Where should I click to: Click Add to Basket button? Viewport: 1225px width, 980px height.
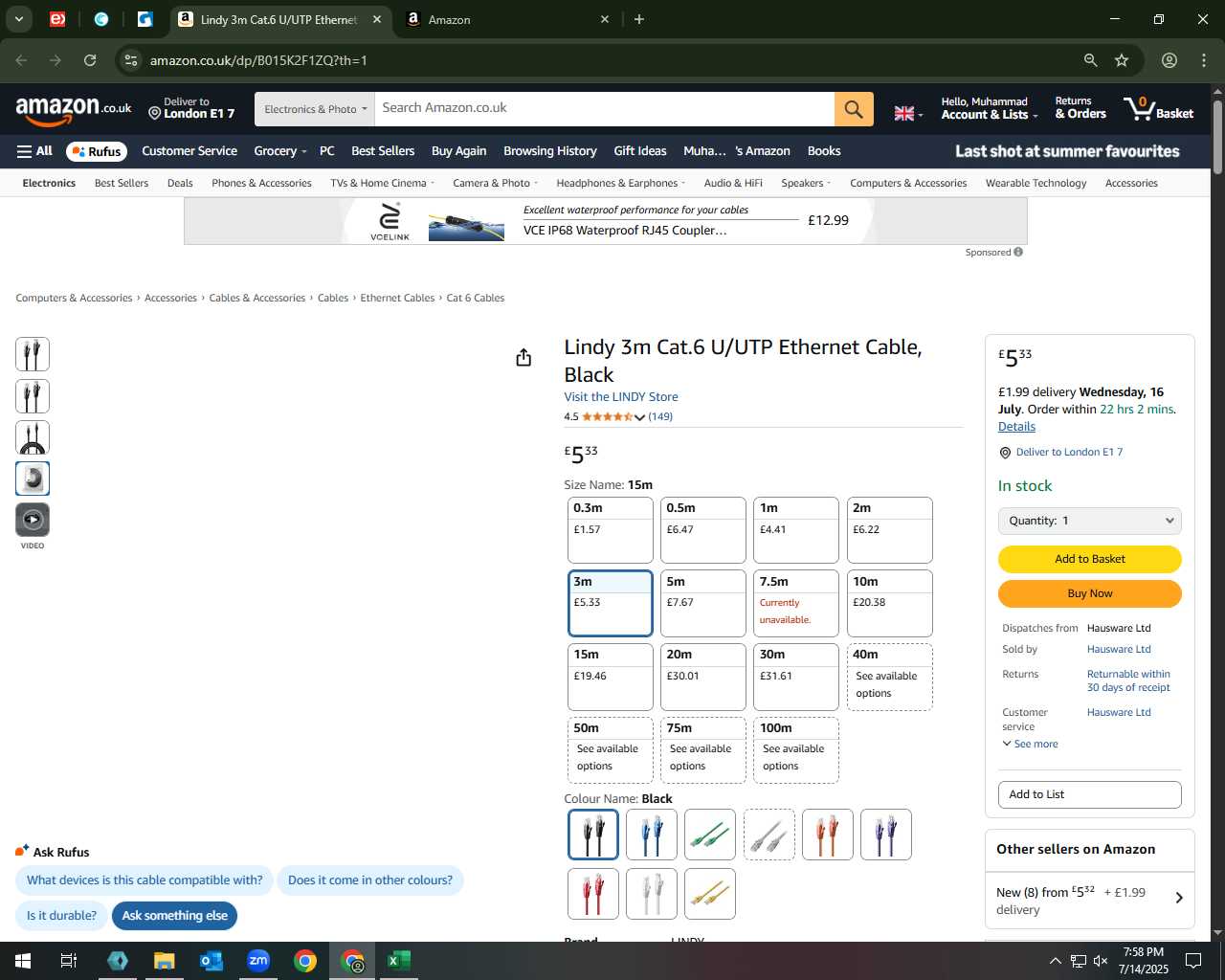pos(1090,559)
